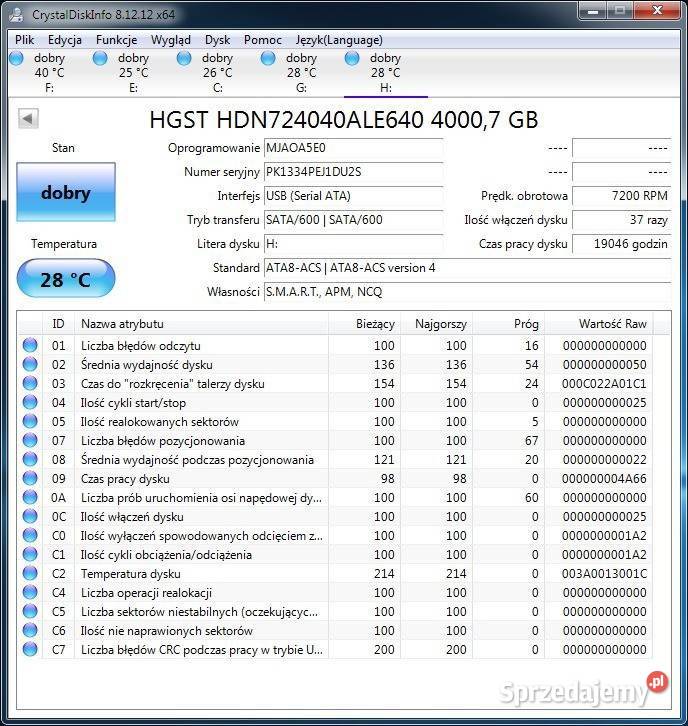Viewport: 688px width, 726px height.
Task: Click status orb for attribute 05 reallocated sectors
Action: (x=30, y=422)
